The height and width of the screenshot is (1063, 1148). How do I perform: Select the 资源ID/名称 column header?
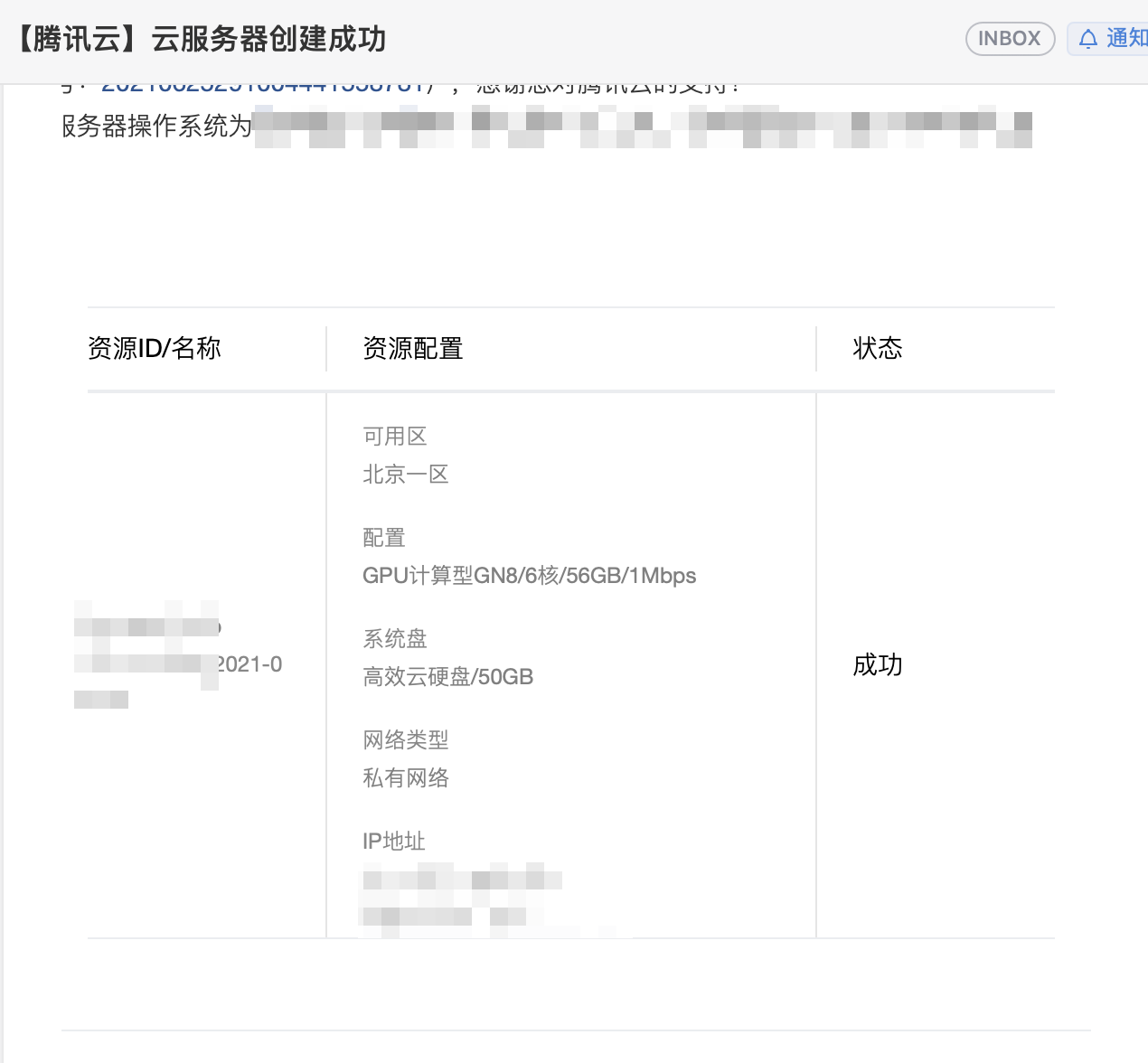[155, 348]
